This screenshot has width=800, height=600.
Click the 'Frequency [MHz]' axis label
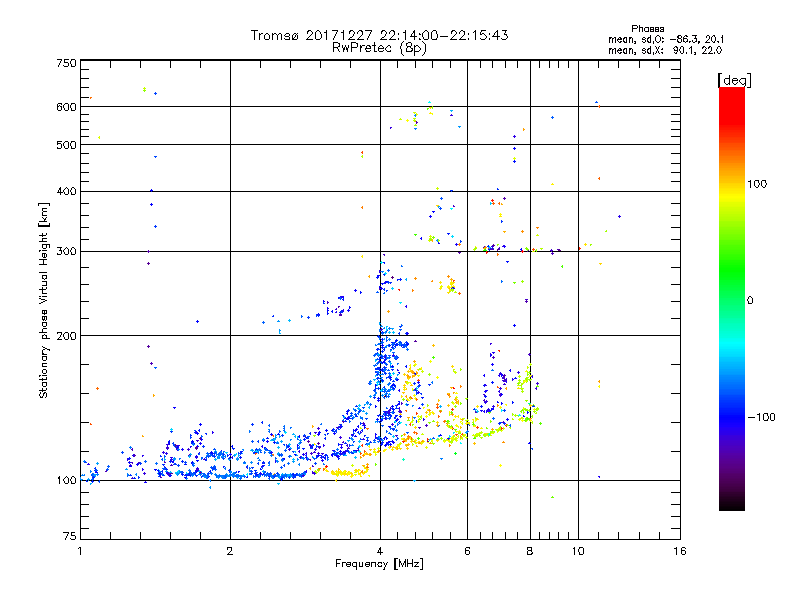click(x=379, y=564)
